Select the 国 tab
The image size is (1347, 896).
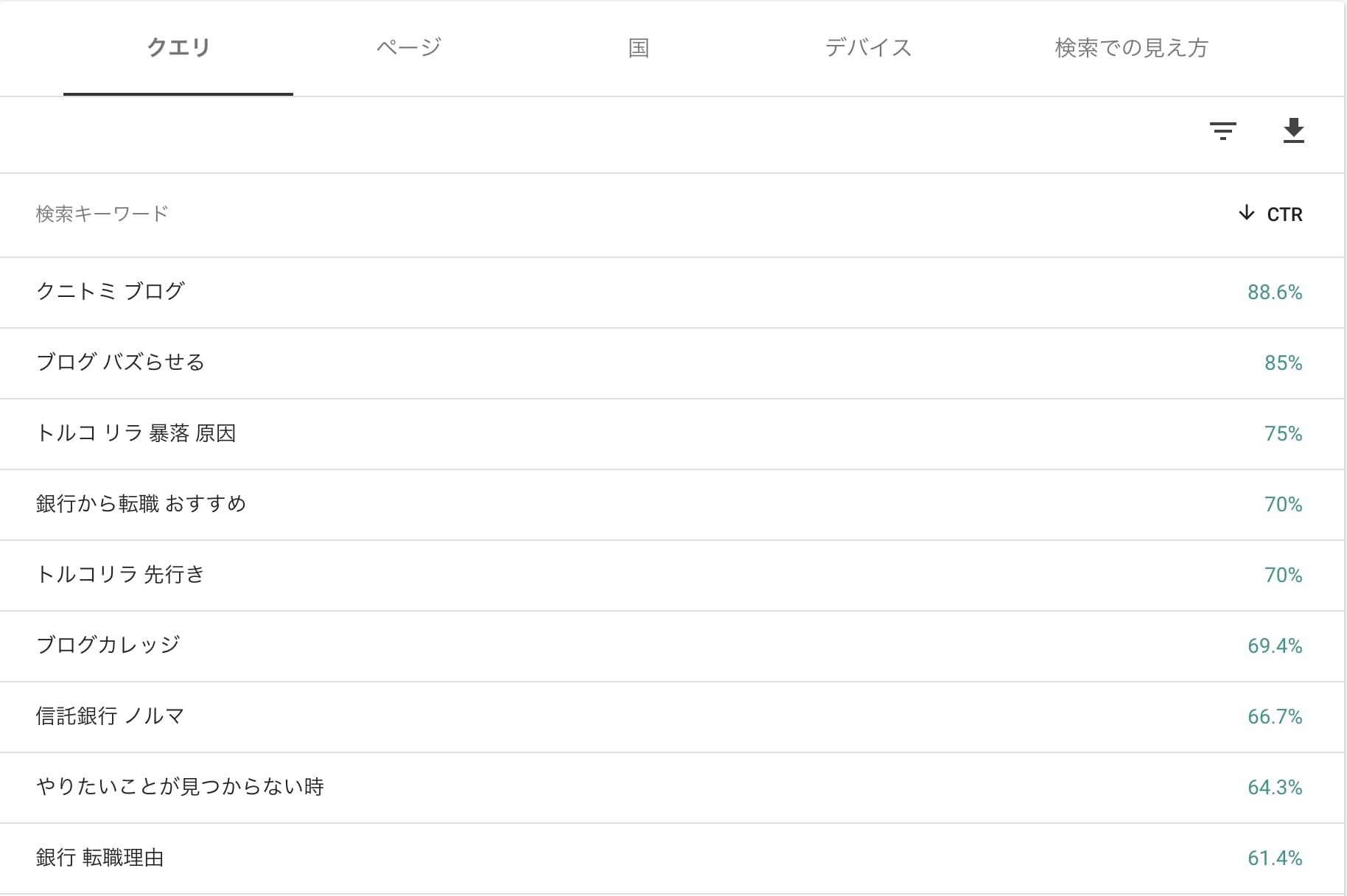[x=638, y=48]
